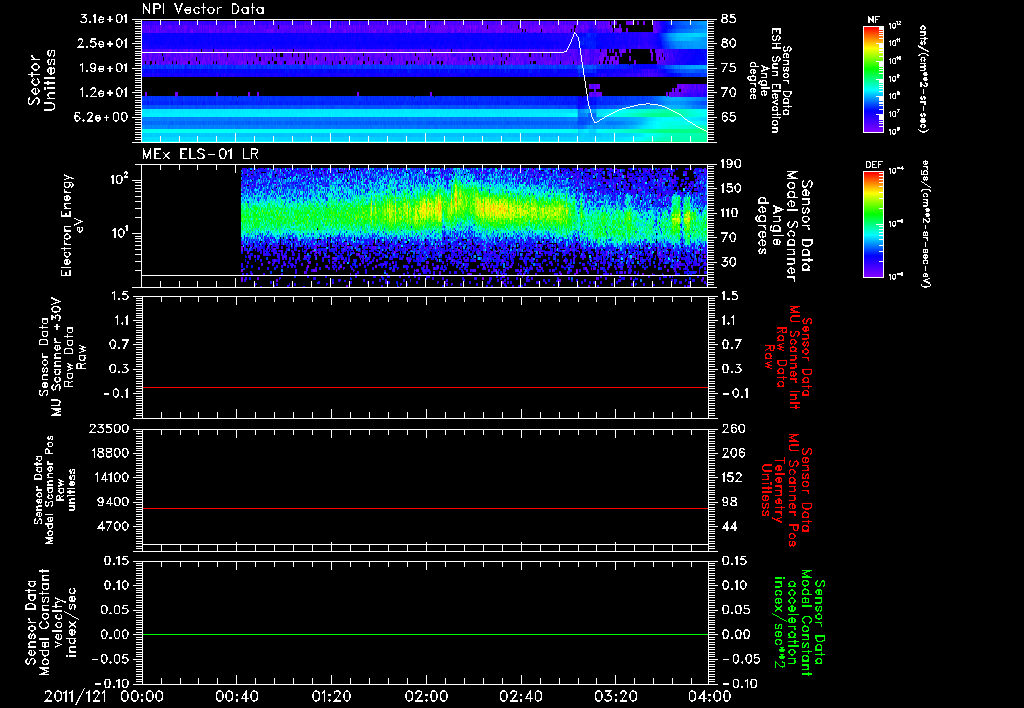This screenshot has width=1024, height=708.
Task: Click the "cnts/(cm**2-sr-sec)" units label
Action: click(x=923, y=78)
